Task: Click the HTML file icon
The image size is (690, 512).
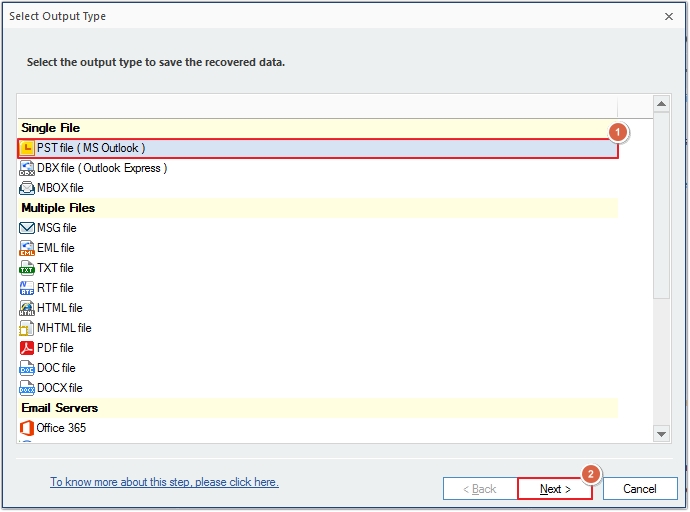Action: 27,308
